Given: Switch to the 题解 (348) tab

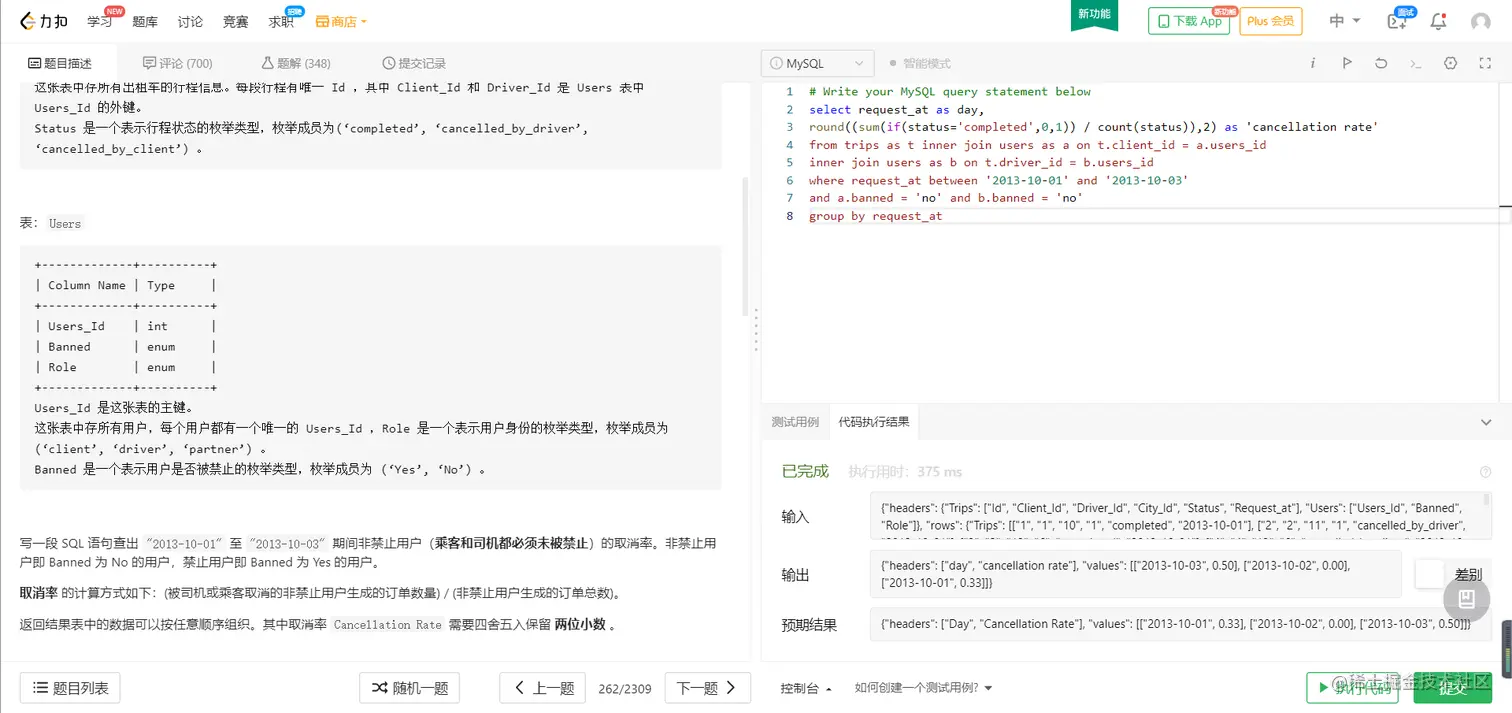Looking at the screenshot, I should coord(296,62).
